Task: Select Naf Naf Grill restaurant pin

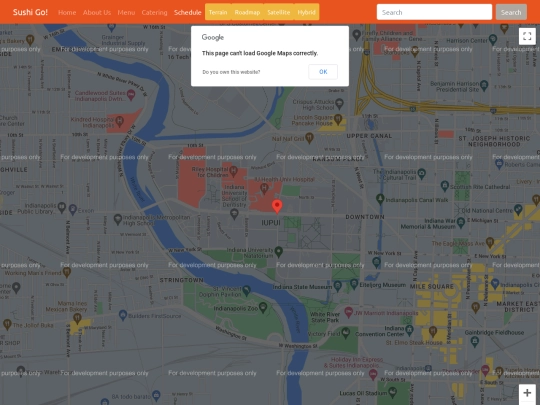Action: click(x=309, y=137)
